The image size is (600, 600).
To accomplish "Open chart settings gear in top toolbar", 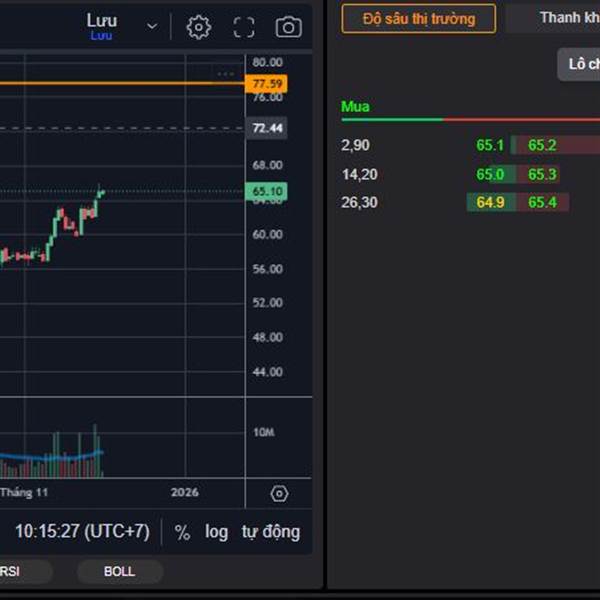I will [199, 27].
